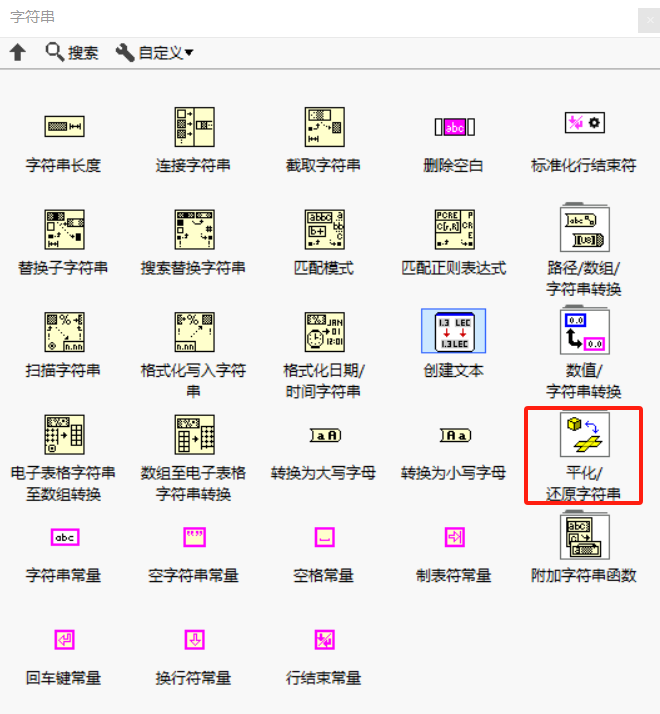Screen dimensions: 660x714
Task: Select the 数组至电子表格字符串转换 icon
Action: tap(194, 434)
